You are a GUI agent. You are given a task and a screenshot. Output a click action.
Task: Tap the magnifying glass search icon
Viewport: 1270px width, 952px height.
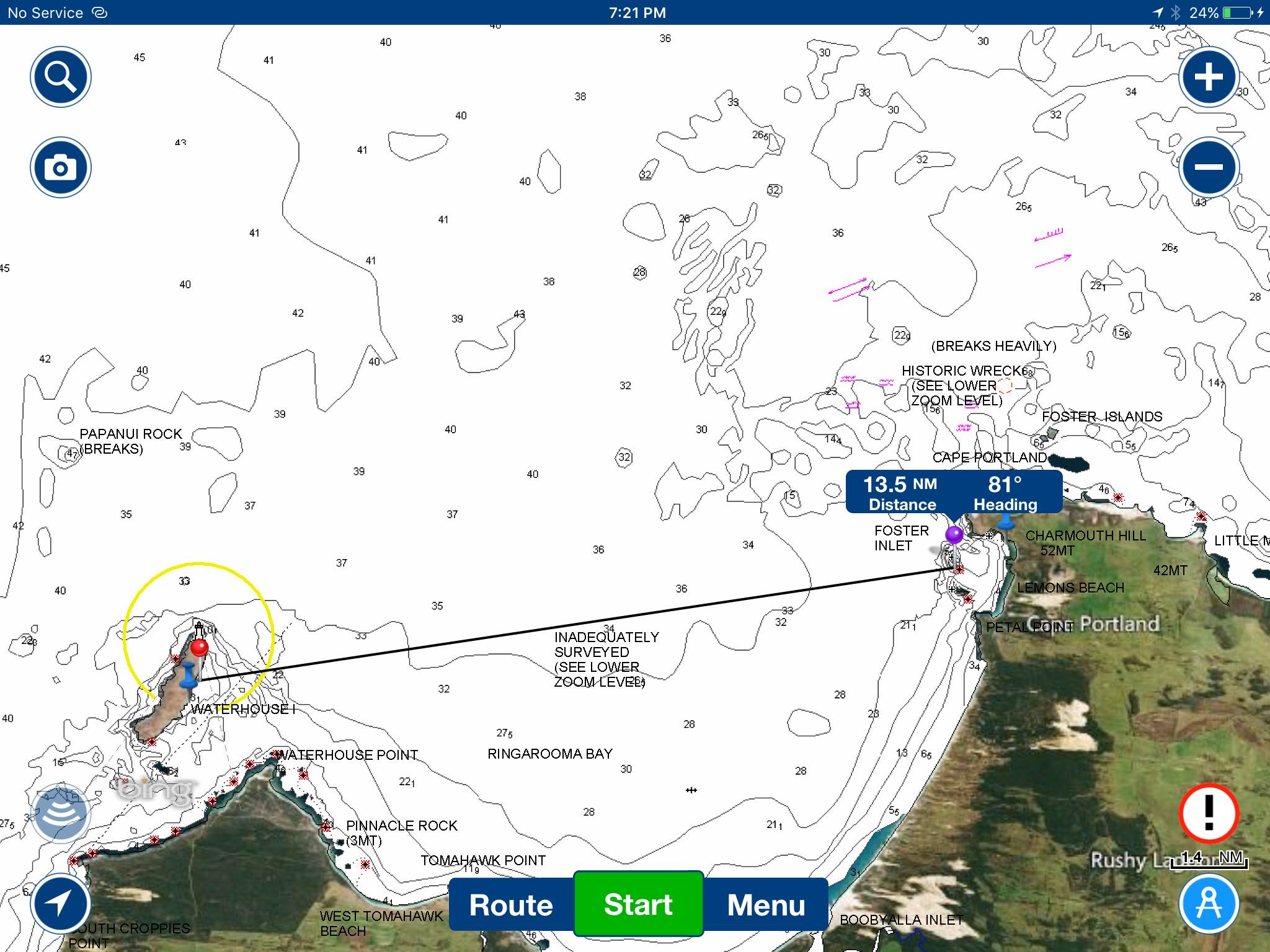pos(61,77)
